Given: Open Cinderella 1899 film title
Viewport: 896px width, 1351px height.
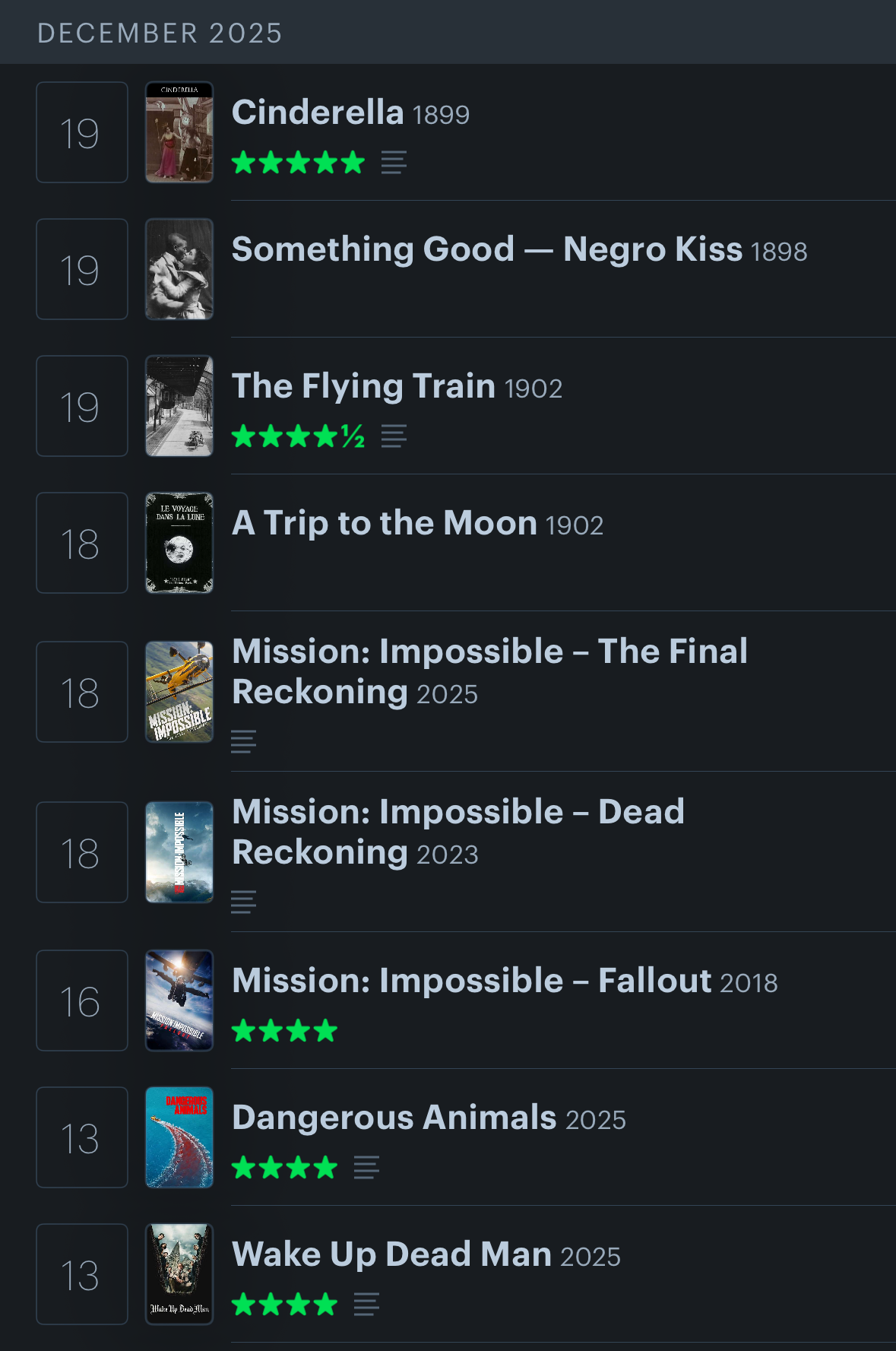Looking at the screenshot, I should point(318,113).
